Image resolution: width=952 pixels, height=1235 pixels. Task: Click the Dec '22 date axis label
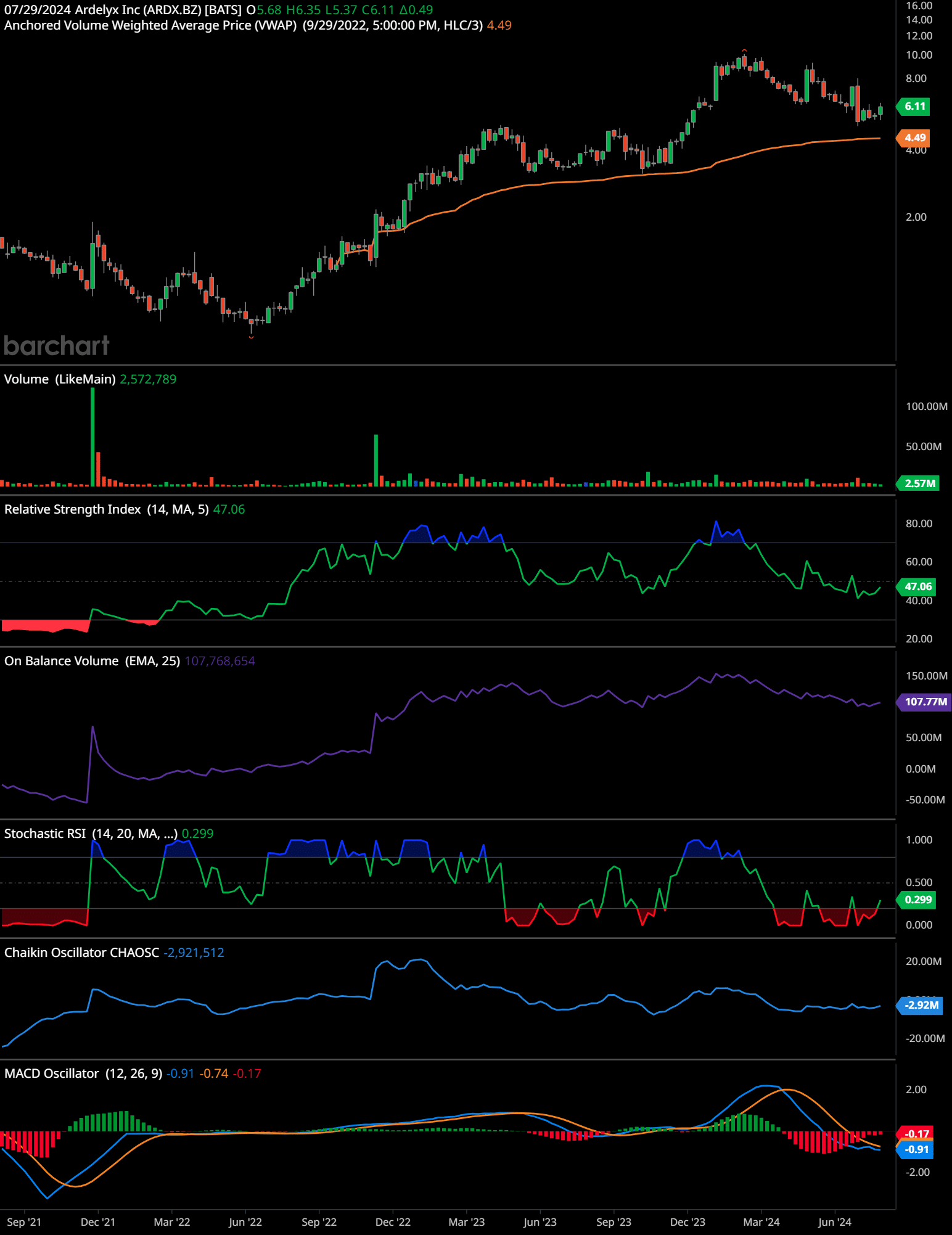tap(393, 1222)
